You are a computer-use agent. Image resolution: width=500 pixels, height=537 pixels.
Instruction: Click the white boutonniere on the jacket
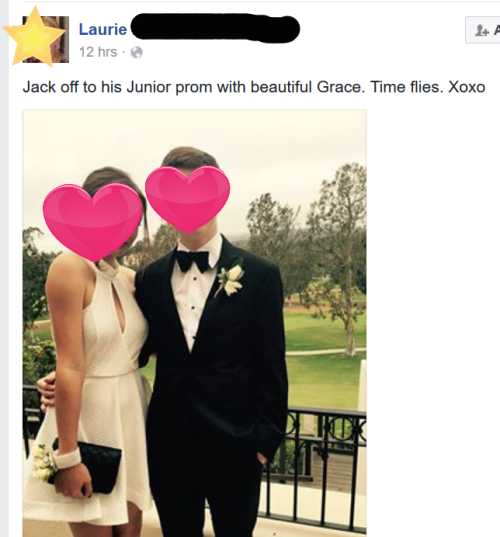231,279
